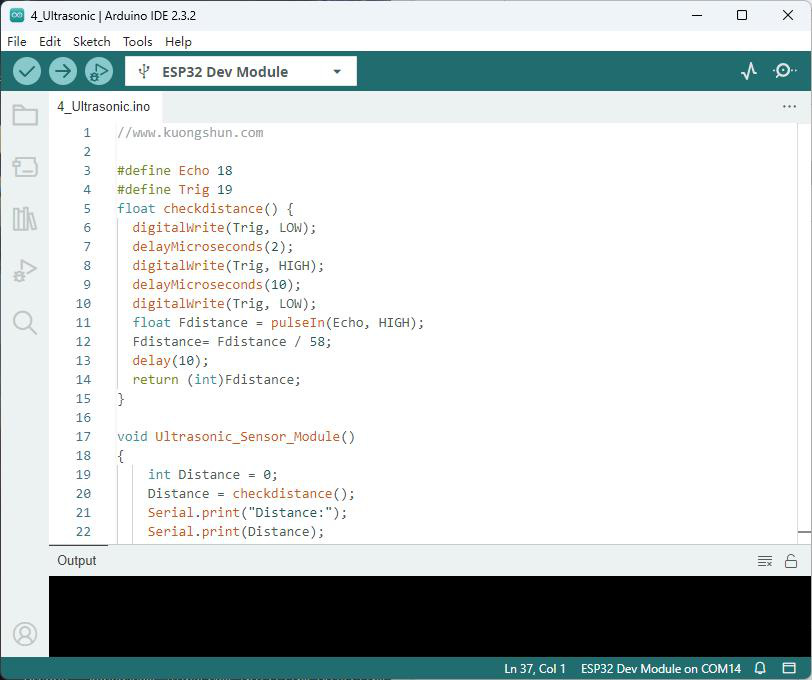Click the Arduino IDE logo in title bar
This screenshot has height=680, width=812.
17,15
